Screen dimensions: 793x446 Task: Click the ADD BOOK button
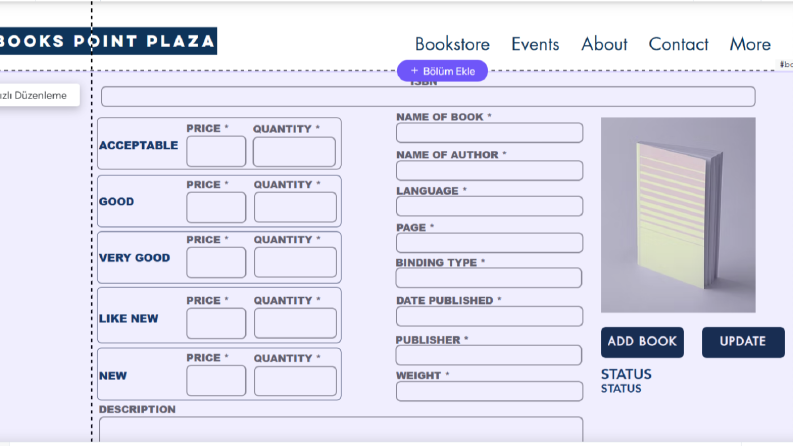tap(642, 342)
